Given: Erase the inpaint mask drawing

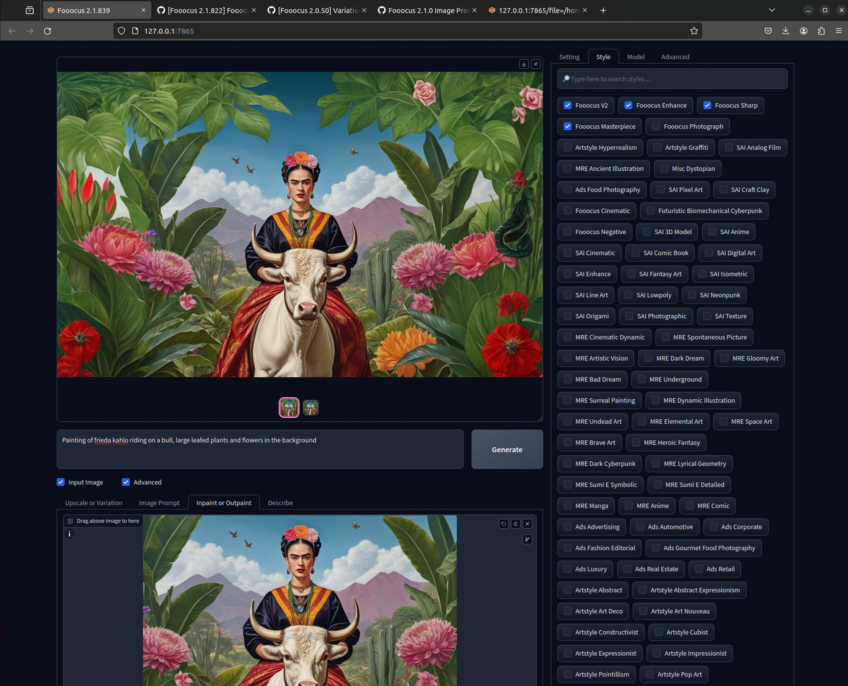Looking at the screenshot, I should pyautogui.click(x=516, y=523).
